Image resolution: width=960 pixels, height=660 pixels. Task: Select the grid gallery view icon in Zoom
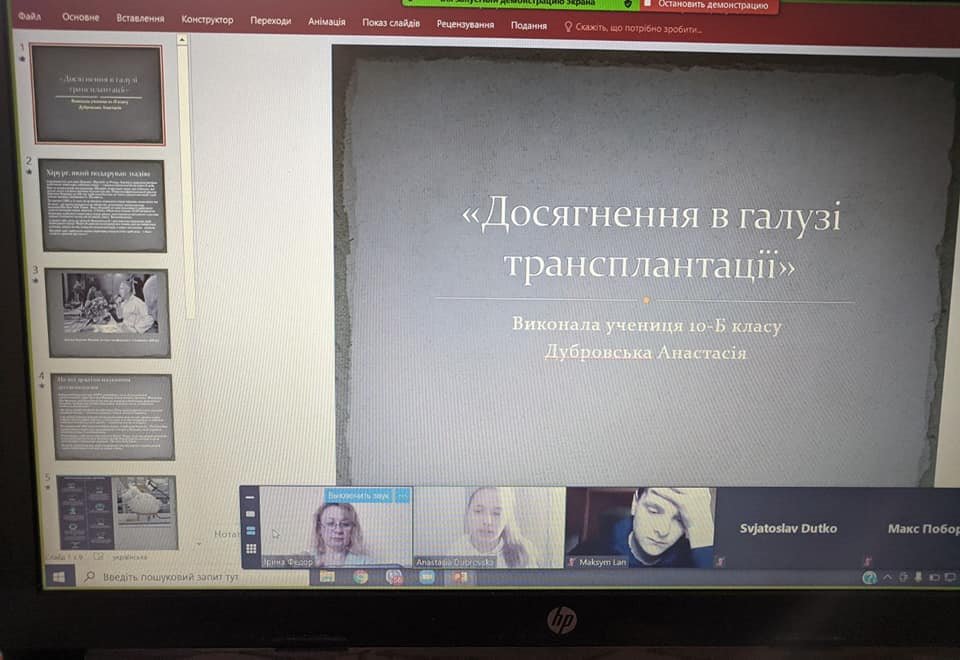(251, 549)
